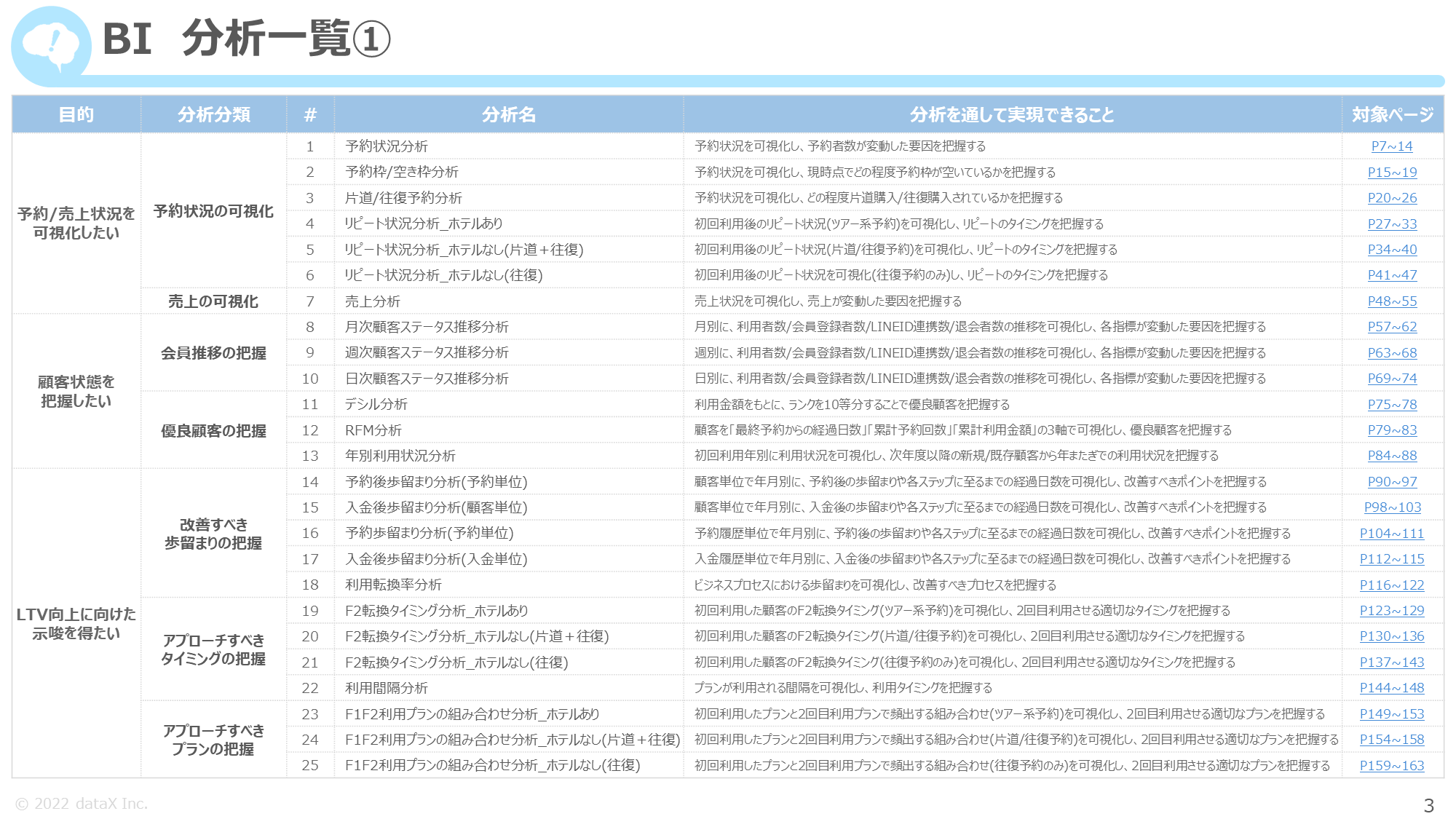The height and width of the screenshot is (819, 1456).
Task: Follow the P34~40 link
Action: tap(1392, 250)
